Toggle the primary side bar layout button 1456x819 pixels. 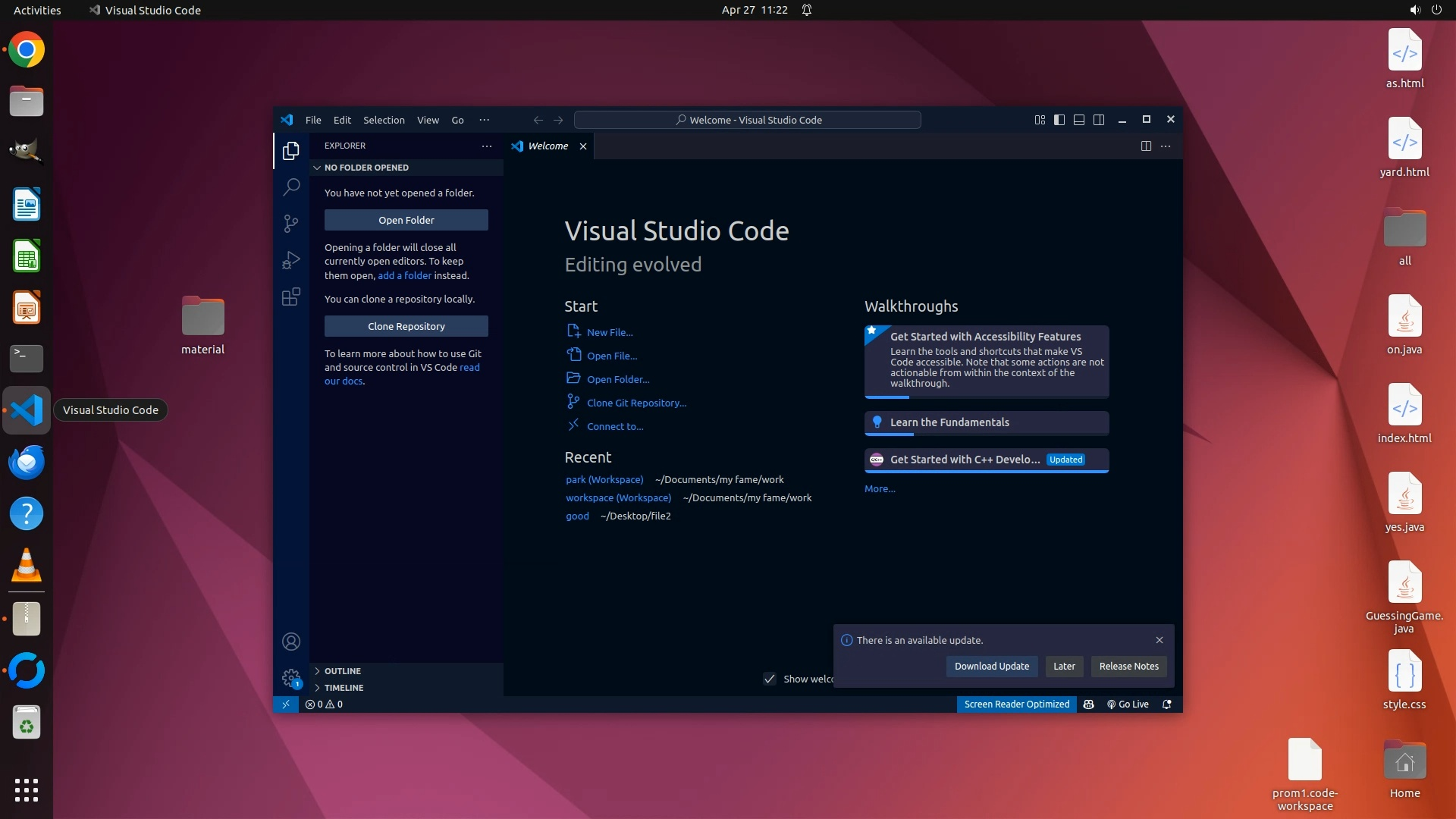(x=1059, y=120)
